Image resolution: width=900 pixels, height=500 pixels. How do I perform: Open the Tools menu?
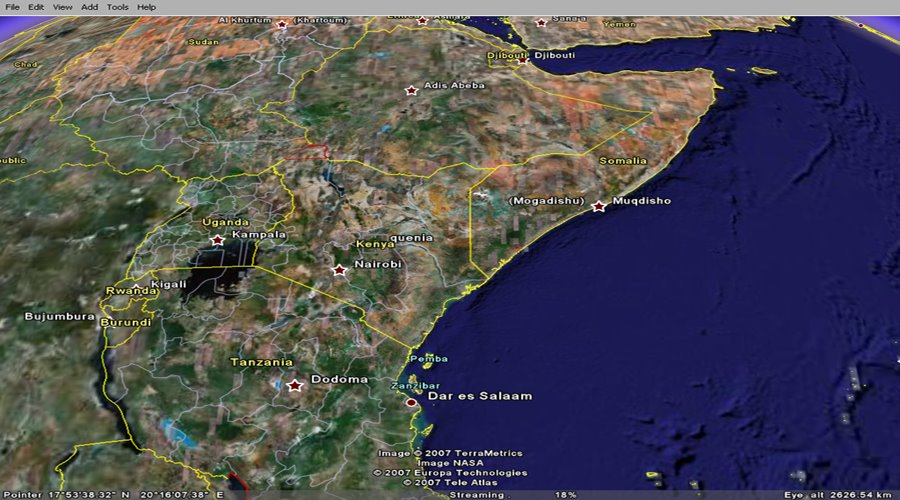(117, 7)
